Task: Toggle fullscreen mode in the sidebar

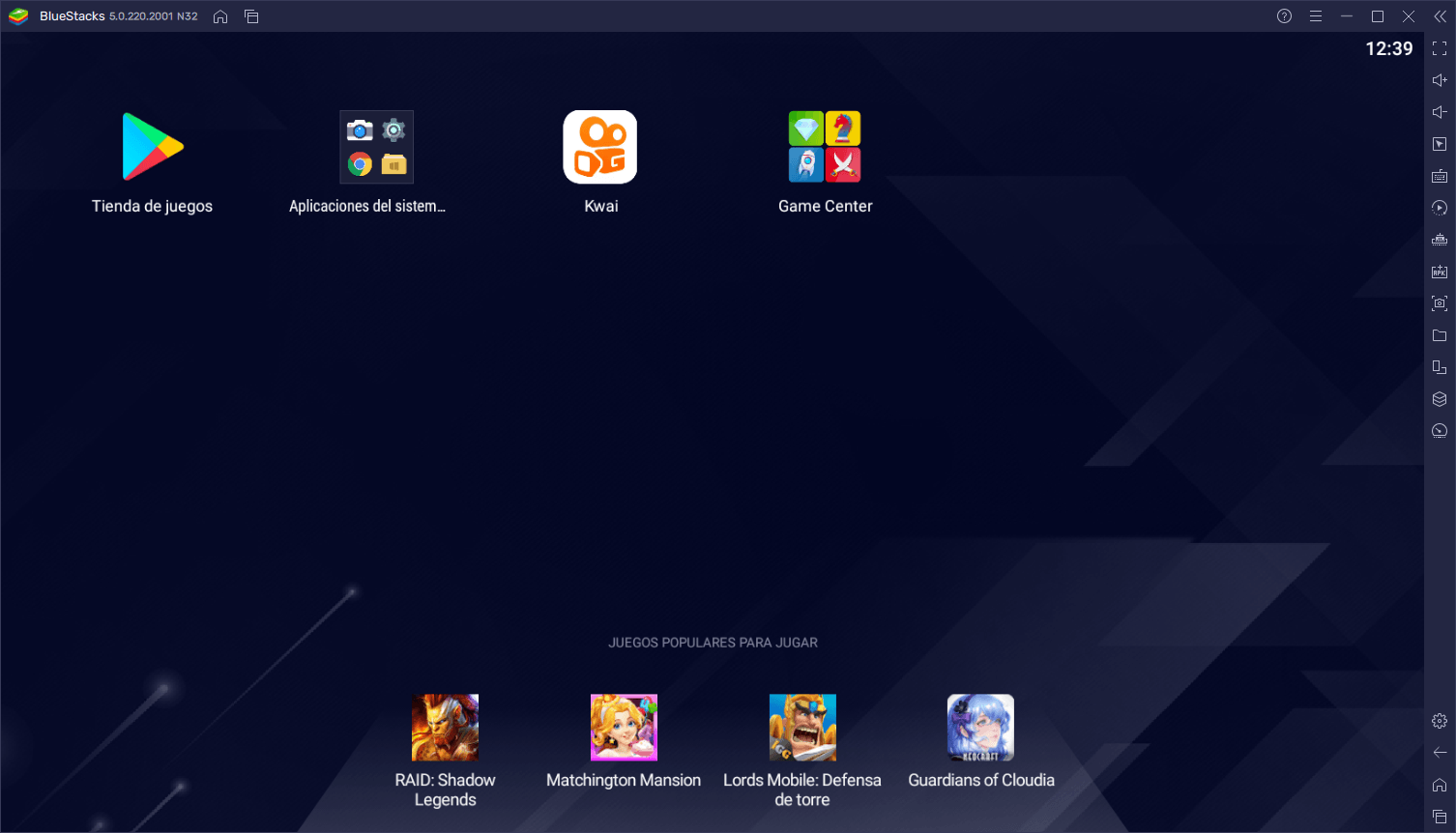Action: click(1440, 48)
